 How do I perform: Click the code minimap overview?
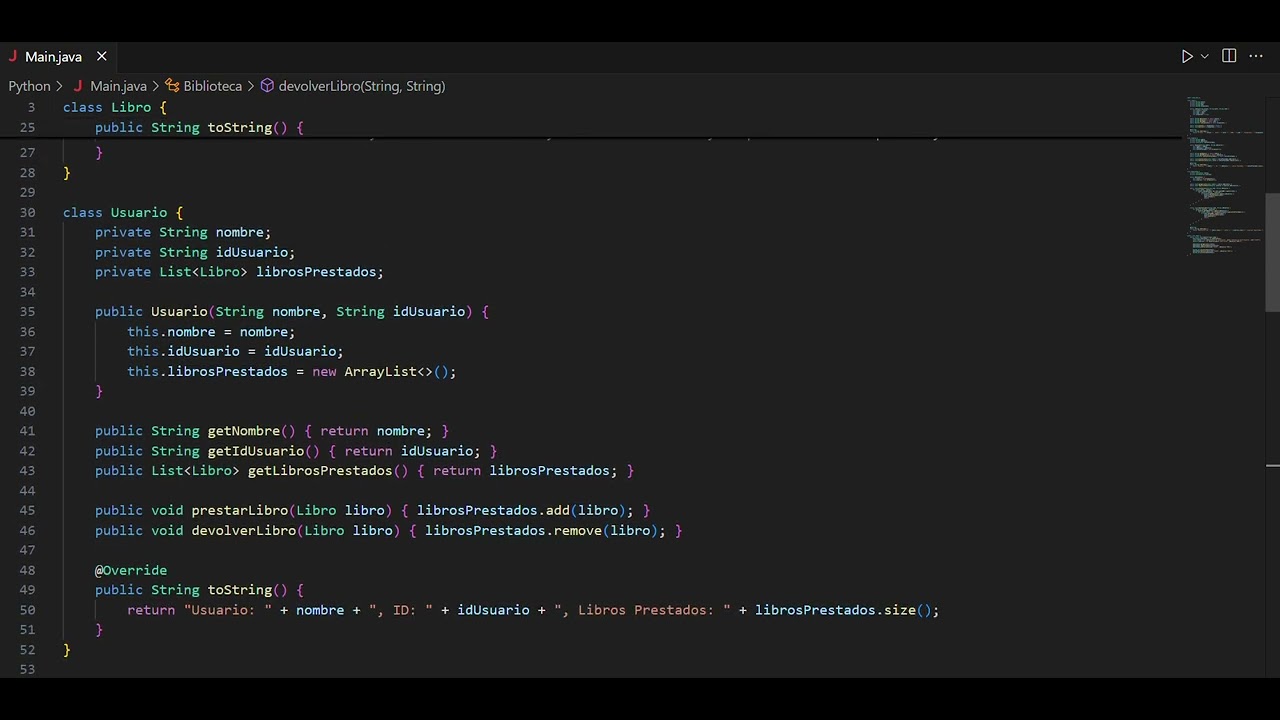pyautogui.click(x=1225, y=175)
